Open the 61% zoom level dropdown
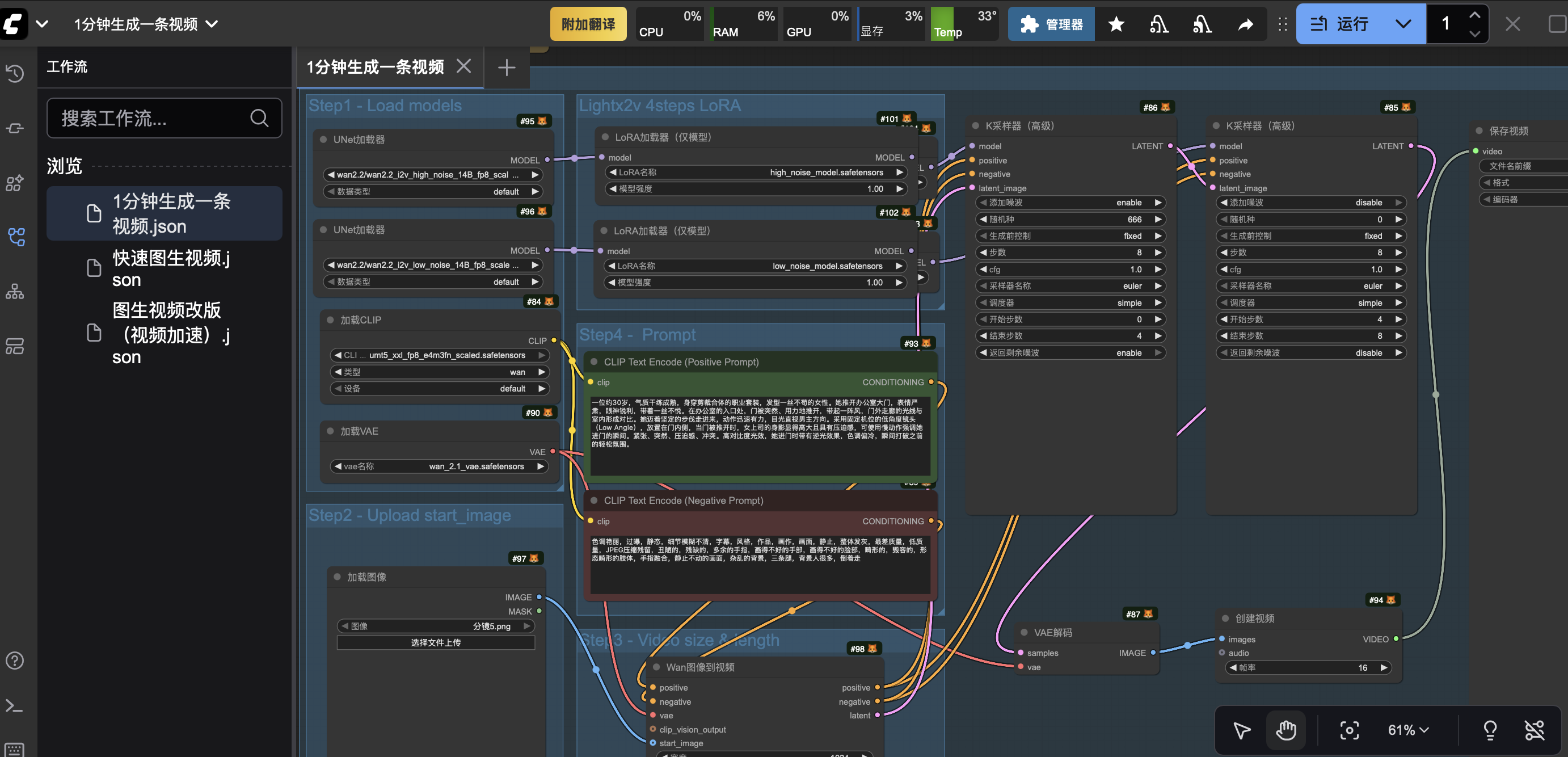The height and width of the screenshot is (757, 1568). 1407,730
